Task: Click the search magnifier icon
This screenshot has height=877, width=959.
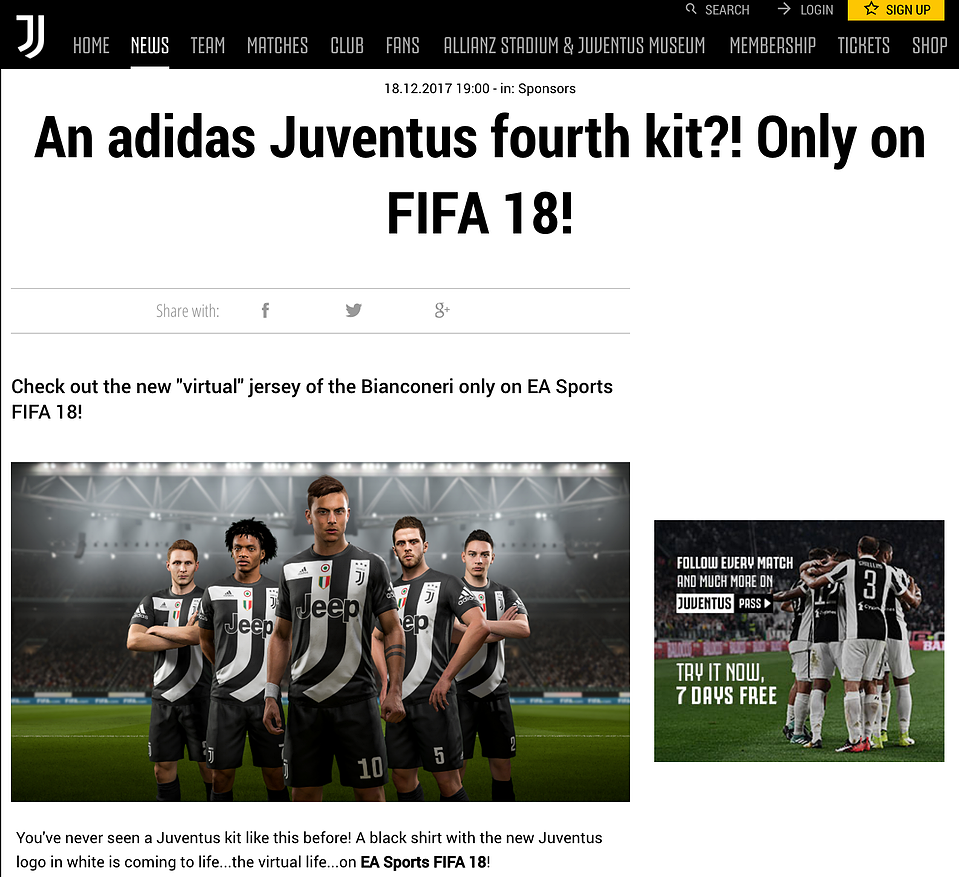Action: [691, 9]
